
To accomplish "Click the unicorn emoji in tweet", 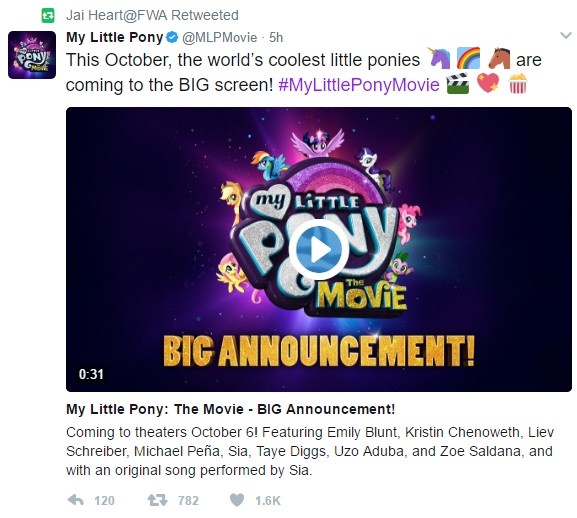I will point(439,58).
